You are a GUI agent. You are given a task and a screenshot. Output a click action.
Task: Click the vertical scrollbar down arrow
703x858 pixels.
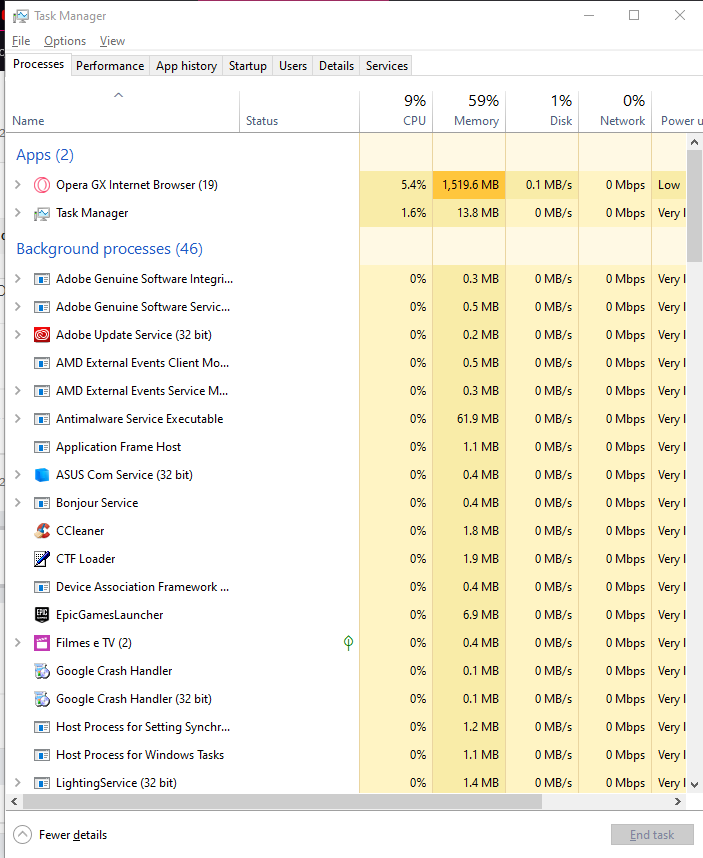click(x=694, y=784)
